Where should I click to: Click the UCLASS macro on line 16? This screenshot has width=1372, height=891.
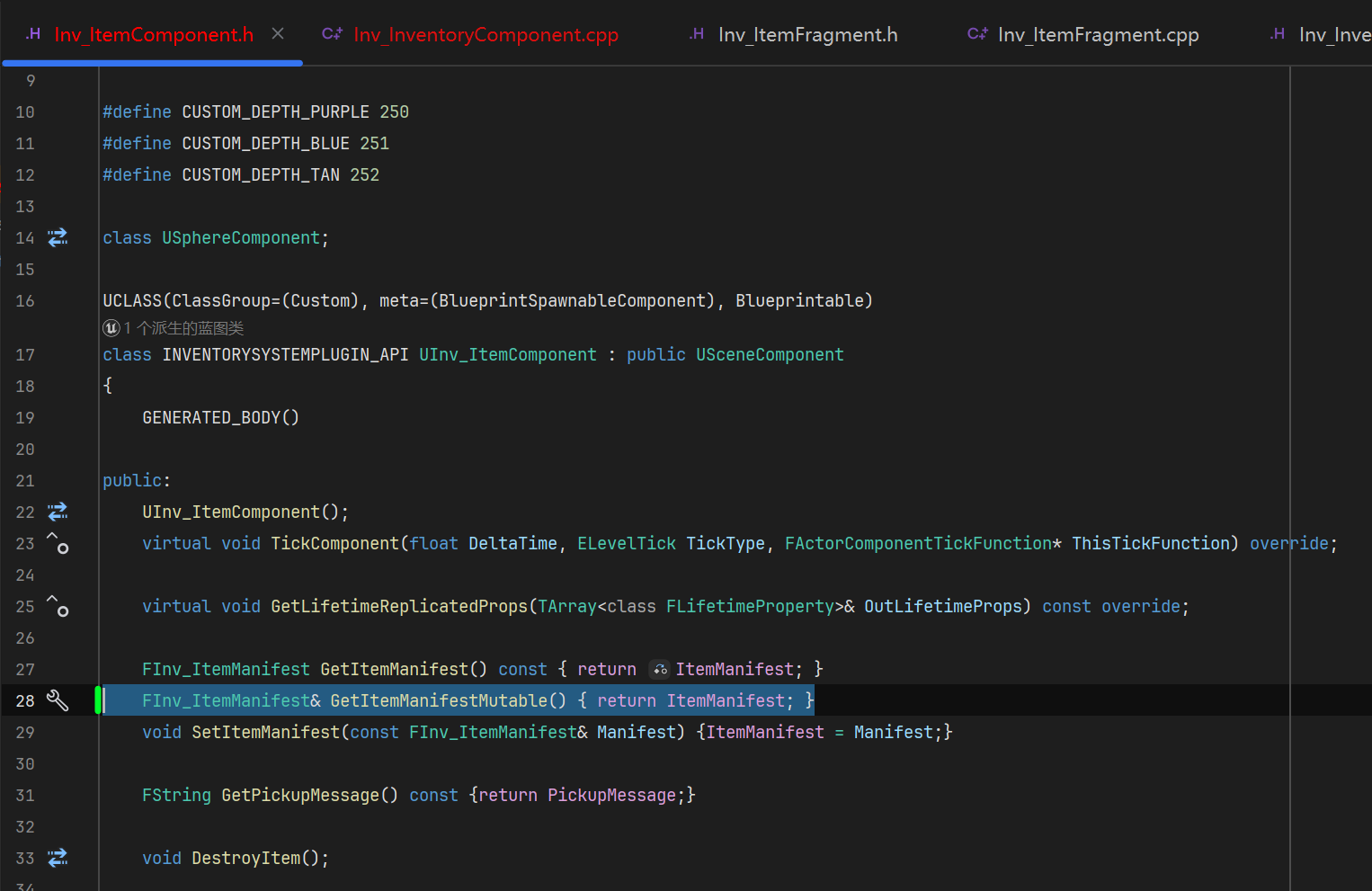click(x=132, y=300)
